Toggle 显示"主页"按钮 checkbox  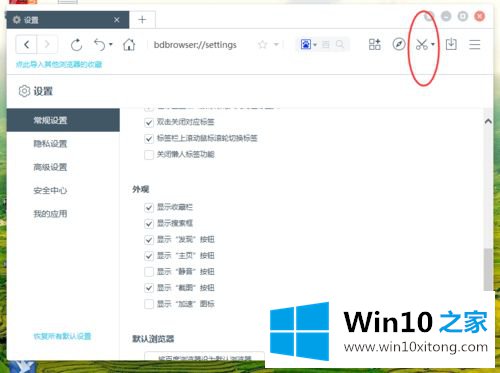click(149, 256)
